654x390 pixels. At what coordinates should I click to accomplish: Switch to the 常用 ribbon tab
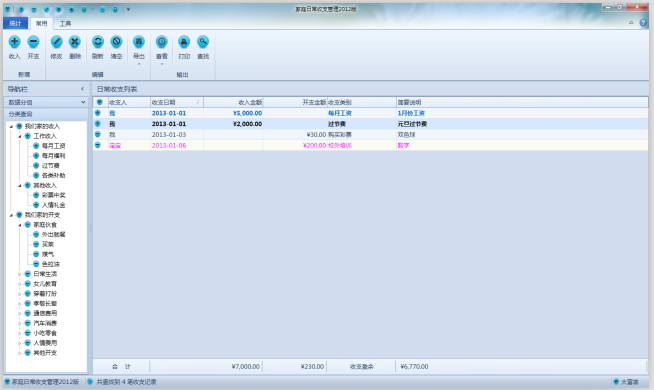click(x=41, y=23)
